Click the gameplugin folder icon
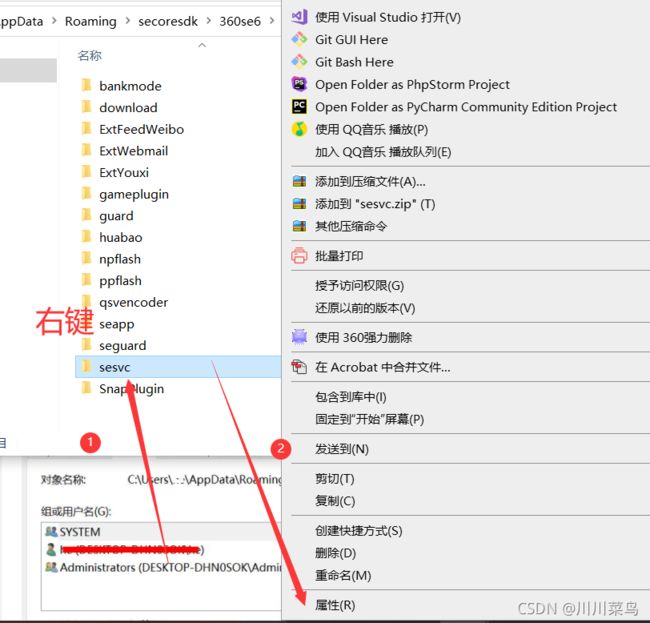 coord(86,193)
